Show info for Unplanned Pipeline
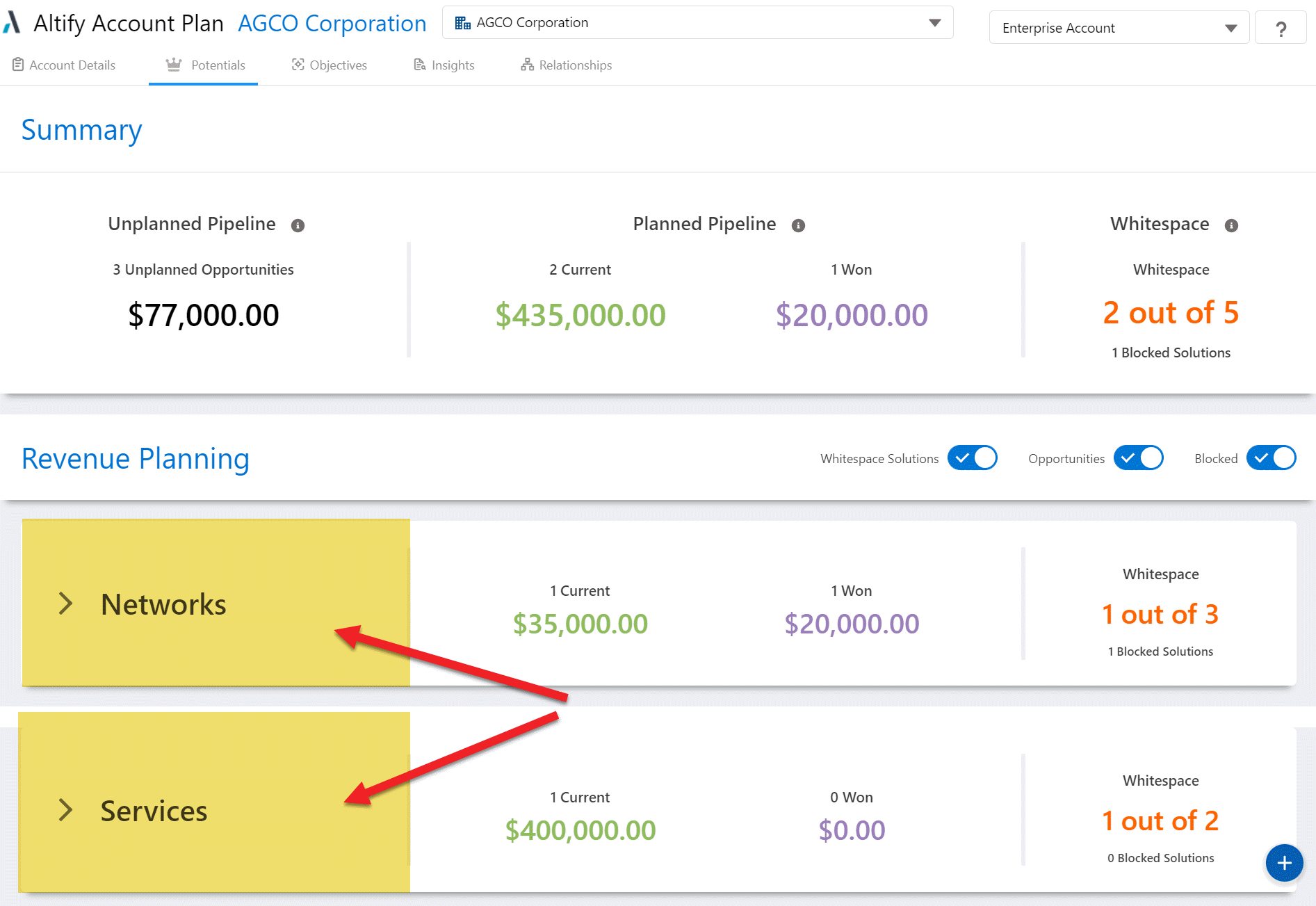1316x906 pixels. [298, 225]
